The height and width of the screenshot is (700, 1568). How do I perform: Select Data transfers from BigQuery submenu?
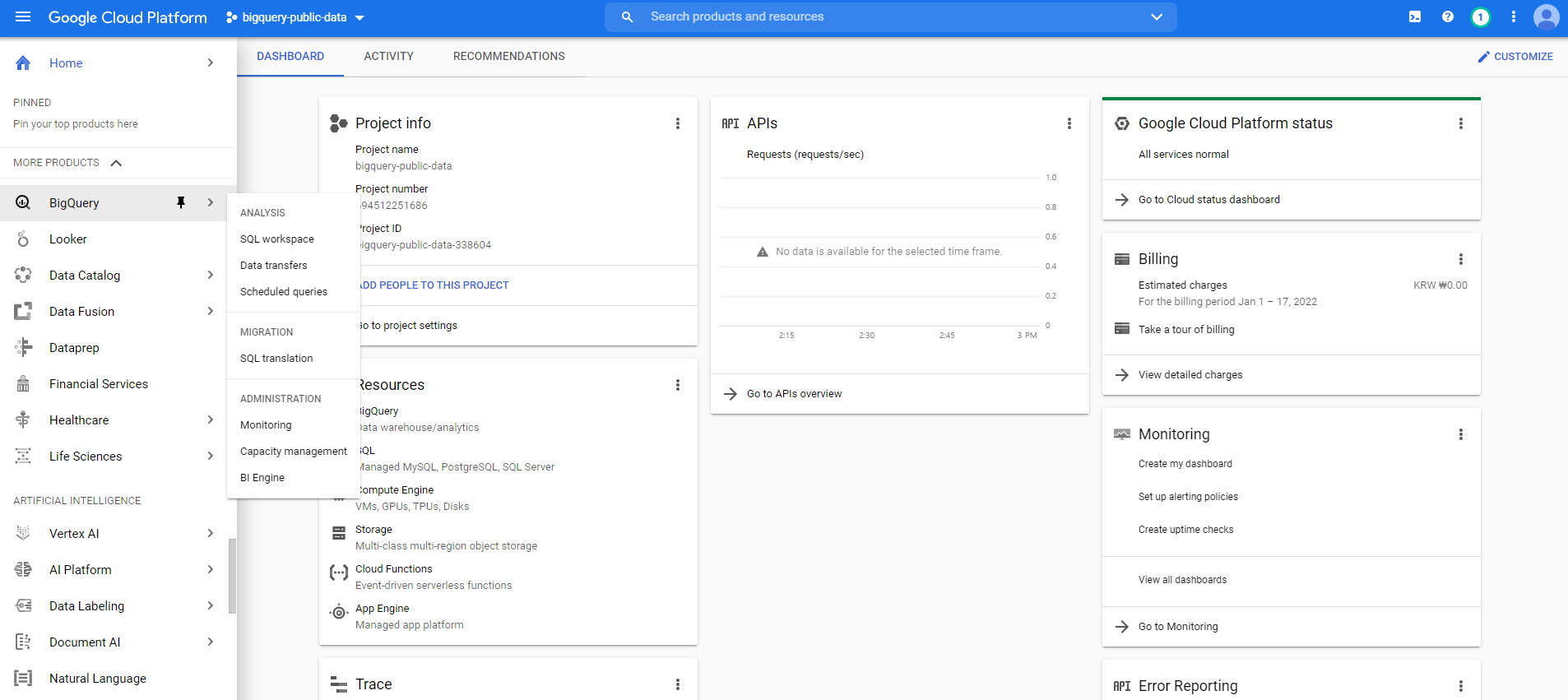coord(274,266)
